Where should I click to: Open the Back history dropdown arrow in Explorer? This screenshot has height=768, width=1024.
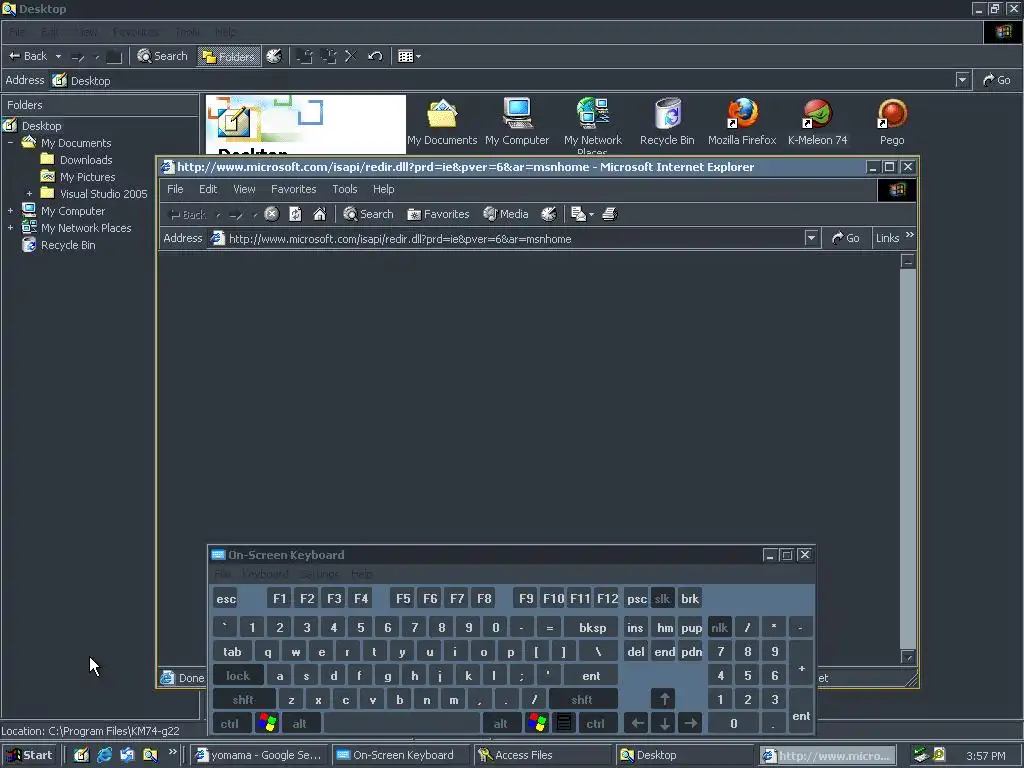click(x=58, y=56)
